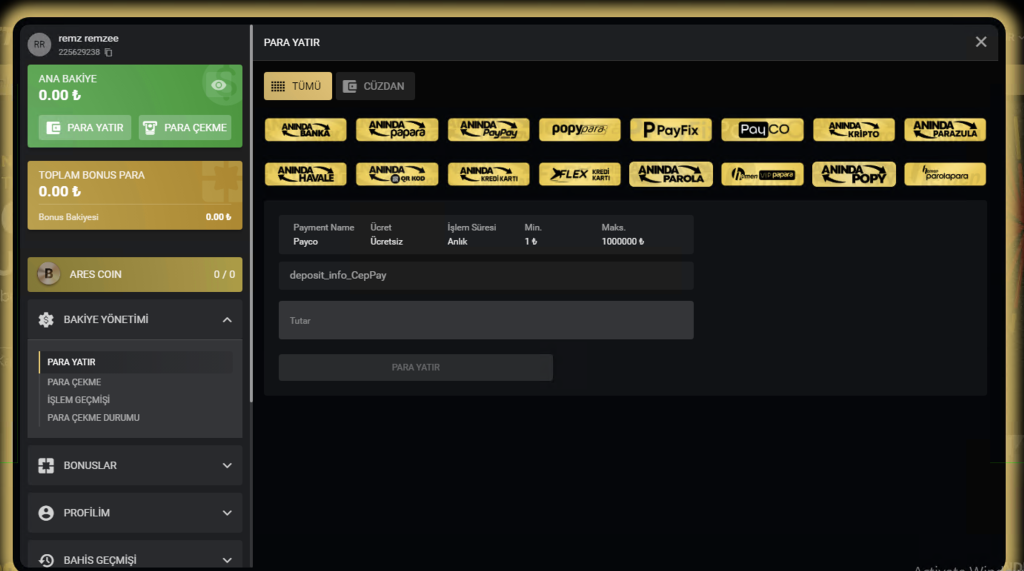Submit the Para Yatır deposit button

(x=415, y=367)
